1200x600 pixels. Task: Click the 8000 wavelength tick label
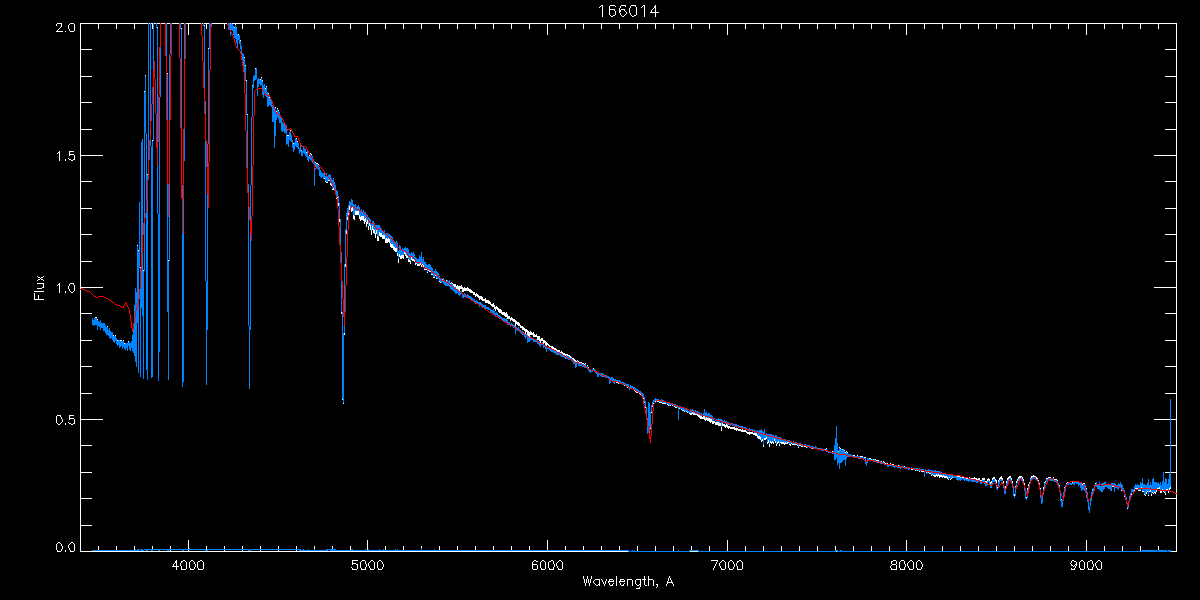907,566
